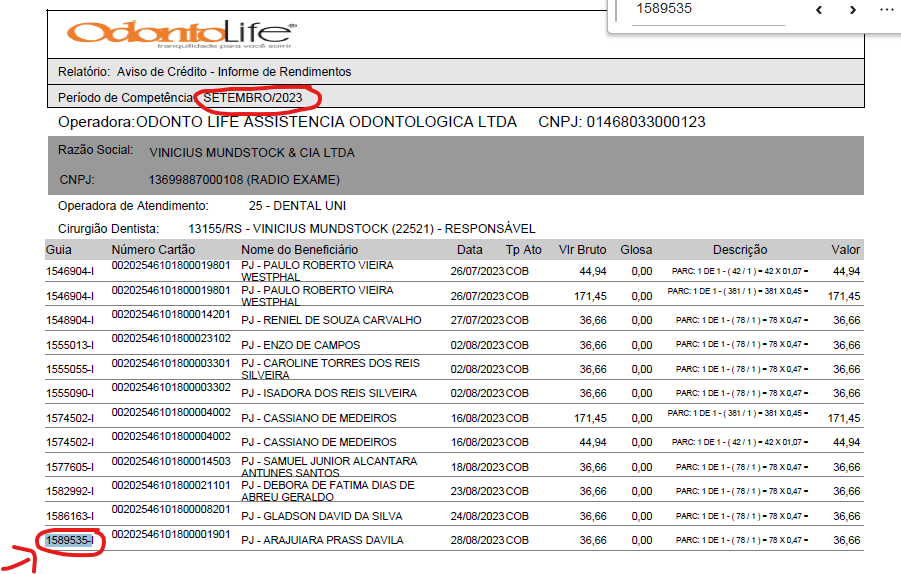
Task: Select guide number 1548904-I
Action: coord(70,321)
